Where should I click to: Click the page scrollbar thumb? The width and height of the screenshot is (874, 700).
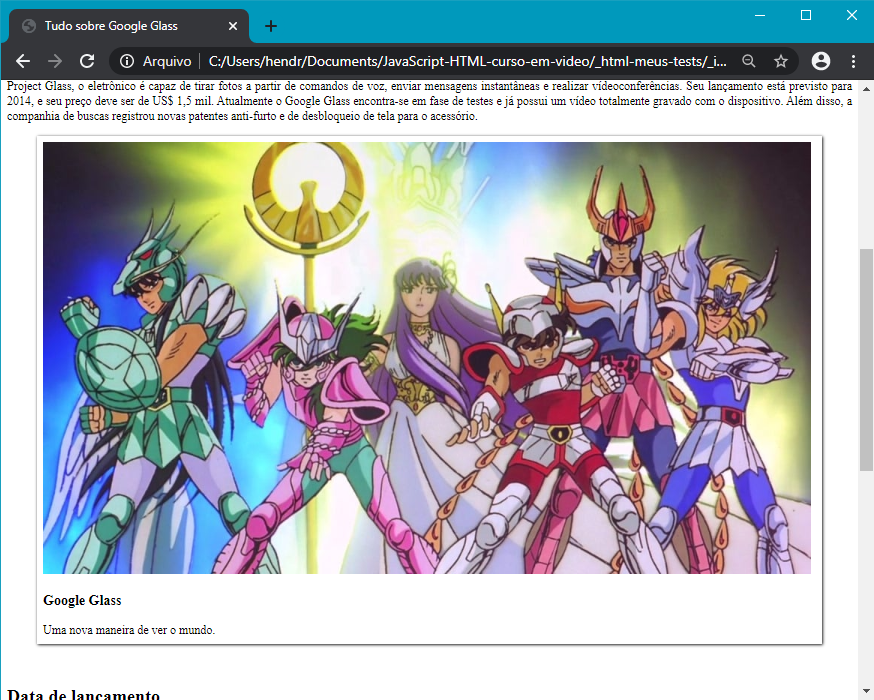point(866,360)
